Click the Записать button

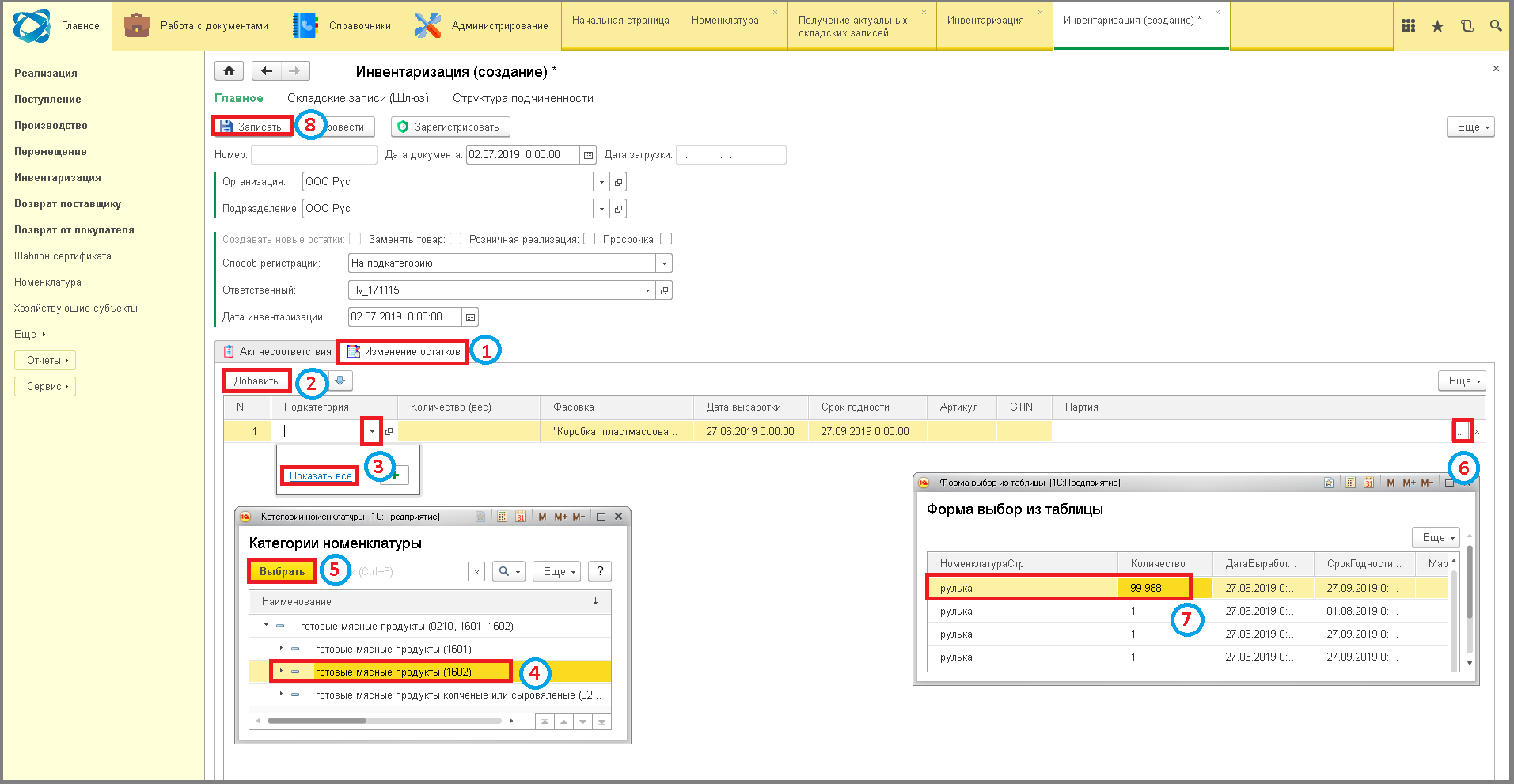(x=252, y=127)
